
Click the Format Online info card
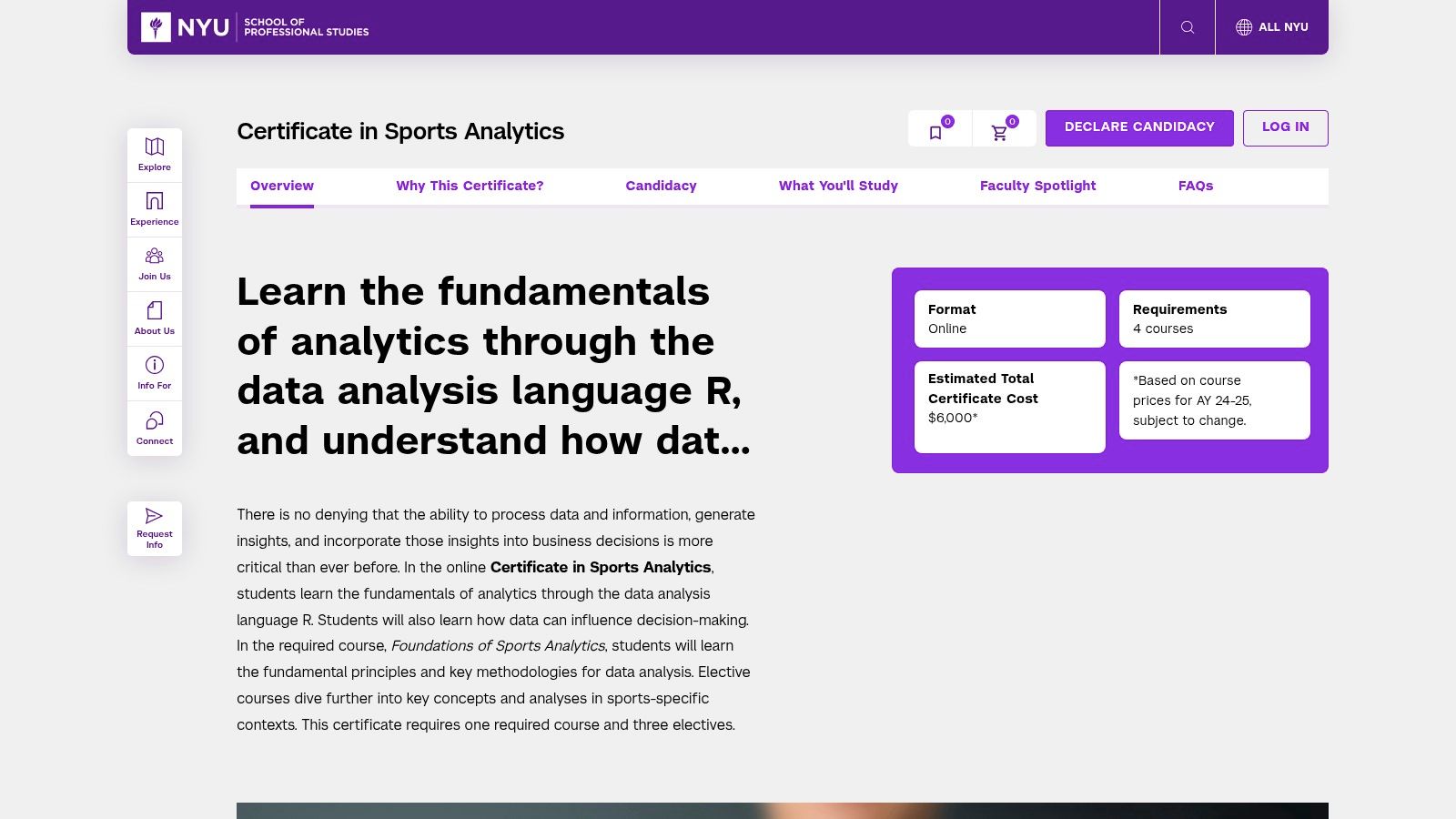(1010, 318)
